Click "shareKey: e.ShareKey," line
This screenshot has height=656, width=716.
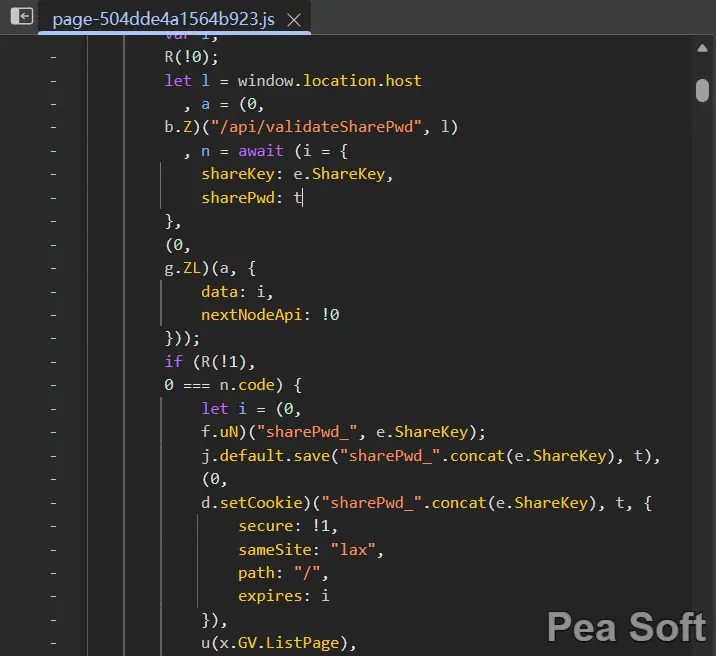pos(297,174)
